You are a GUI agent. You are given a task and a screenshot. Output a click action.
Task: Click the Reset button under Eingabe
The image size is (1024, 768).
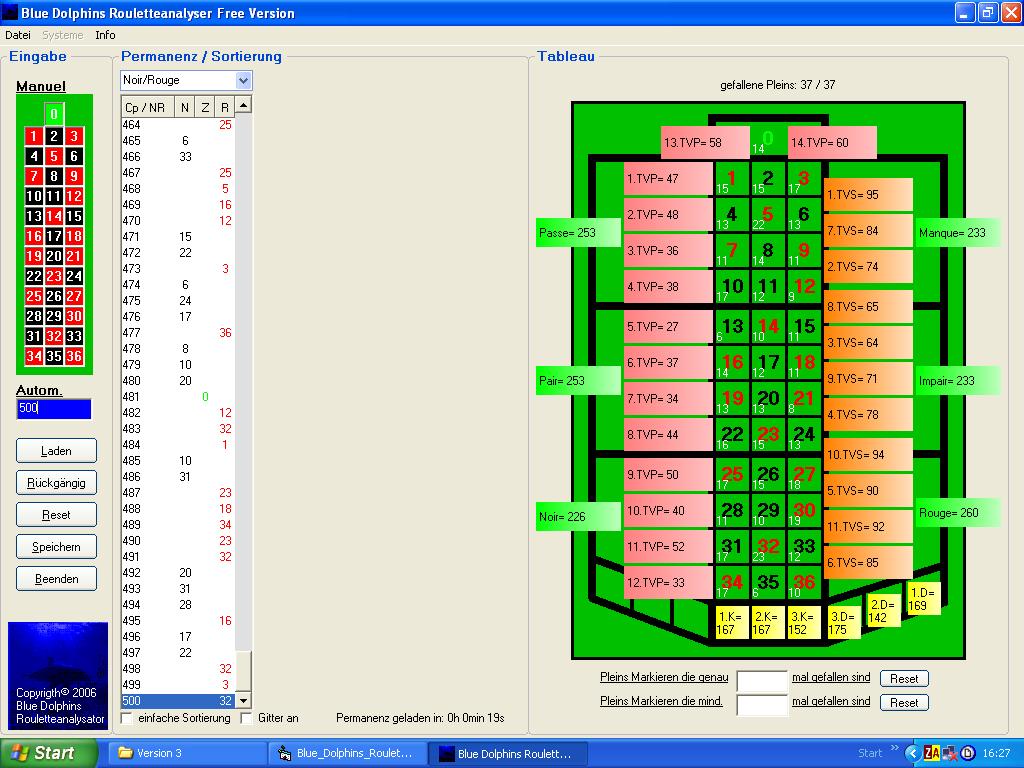click(56, 515)
